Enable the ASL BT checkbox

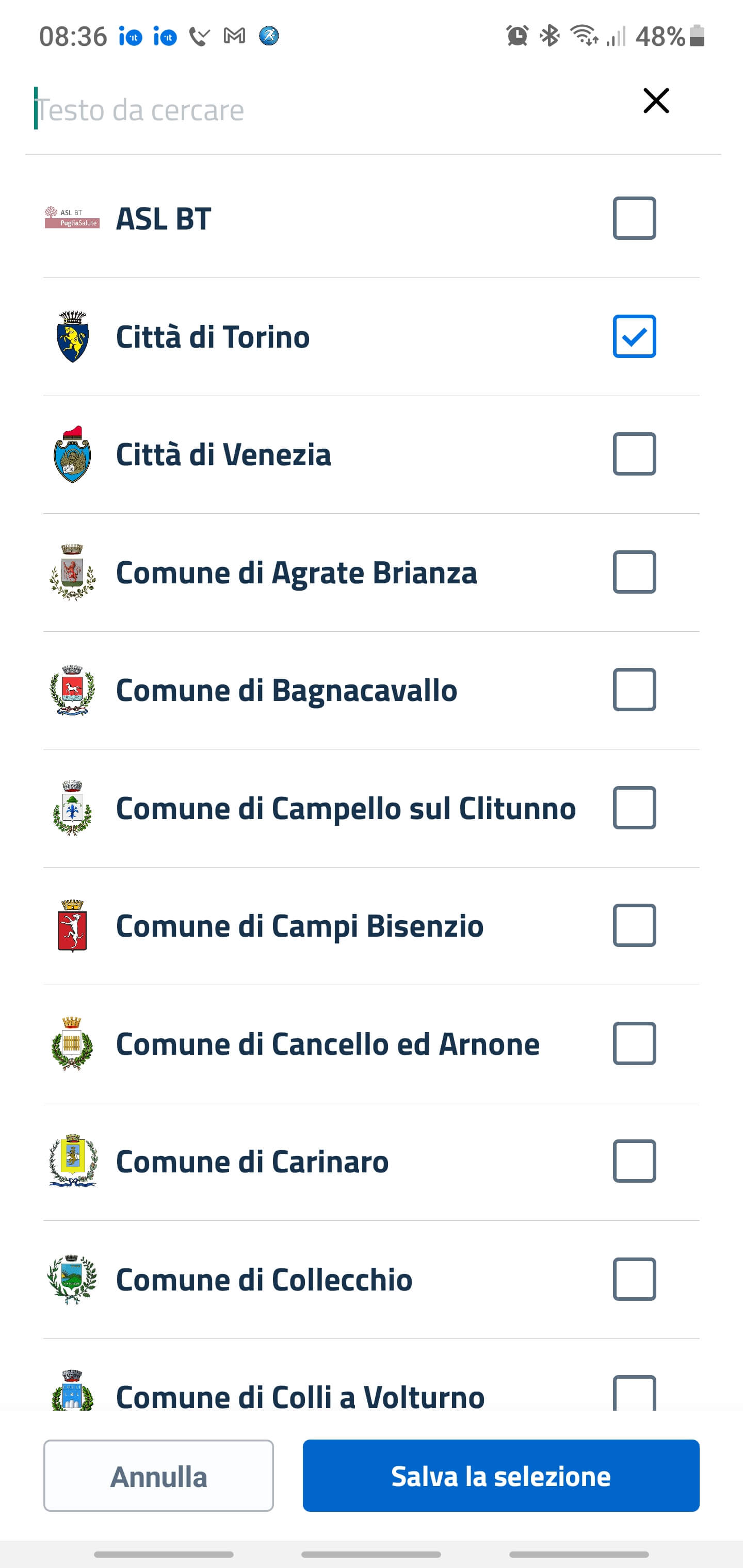click(634, 218)
